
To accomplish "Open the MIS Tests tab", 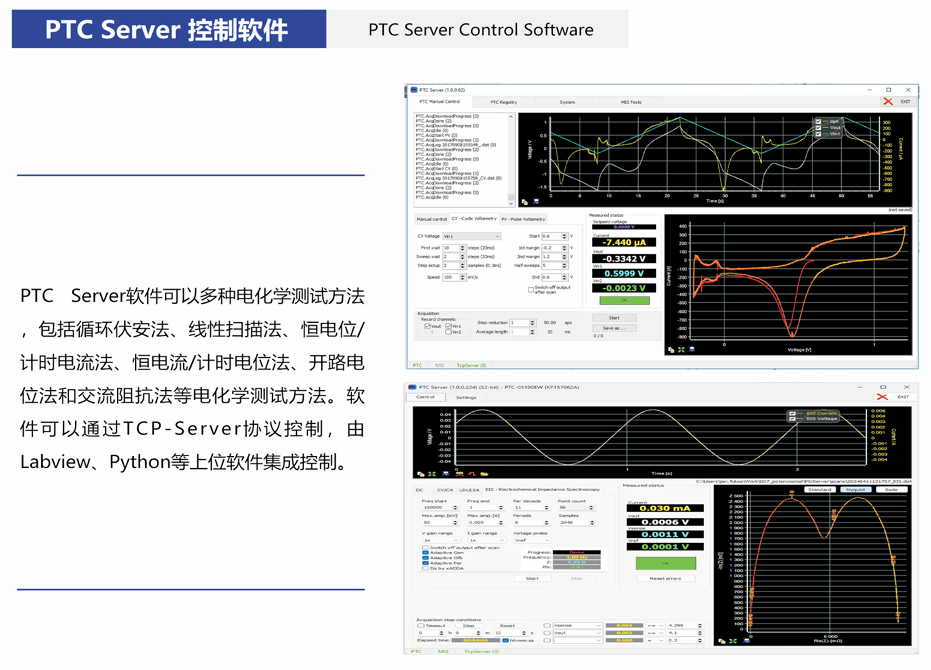I will tap(631, 102).
